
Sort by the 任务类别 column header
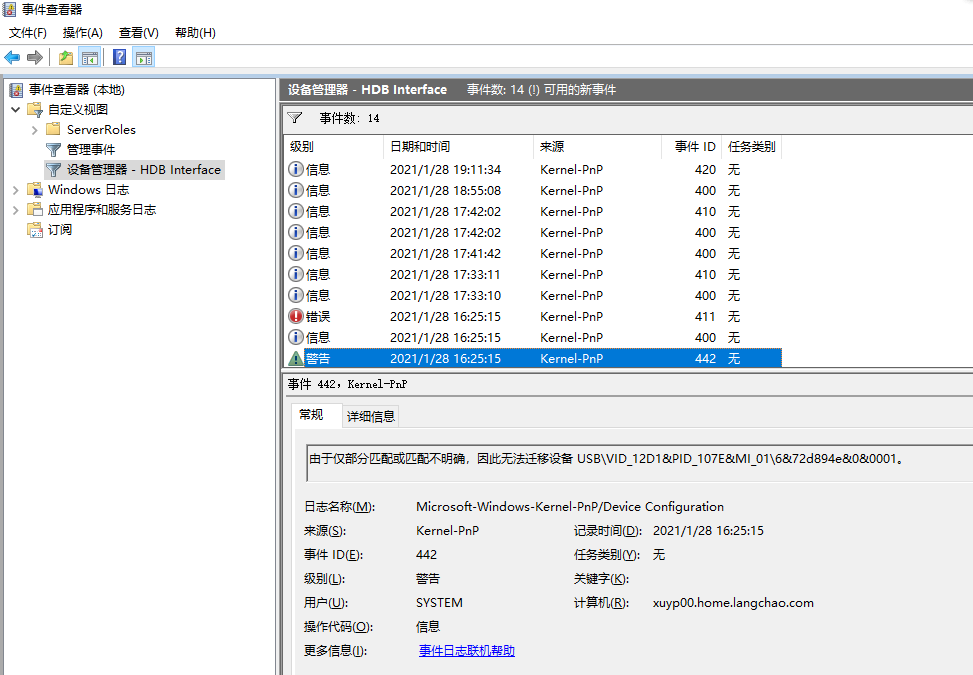pyautogui.click(x=751, y=147)
